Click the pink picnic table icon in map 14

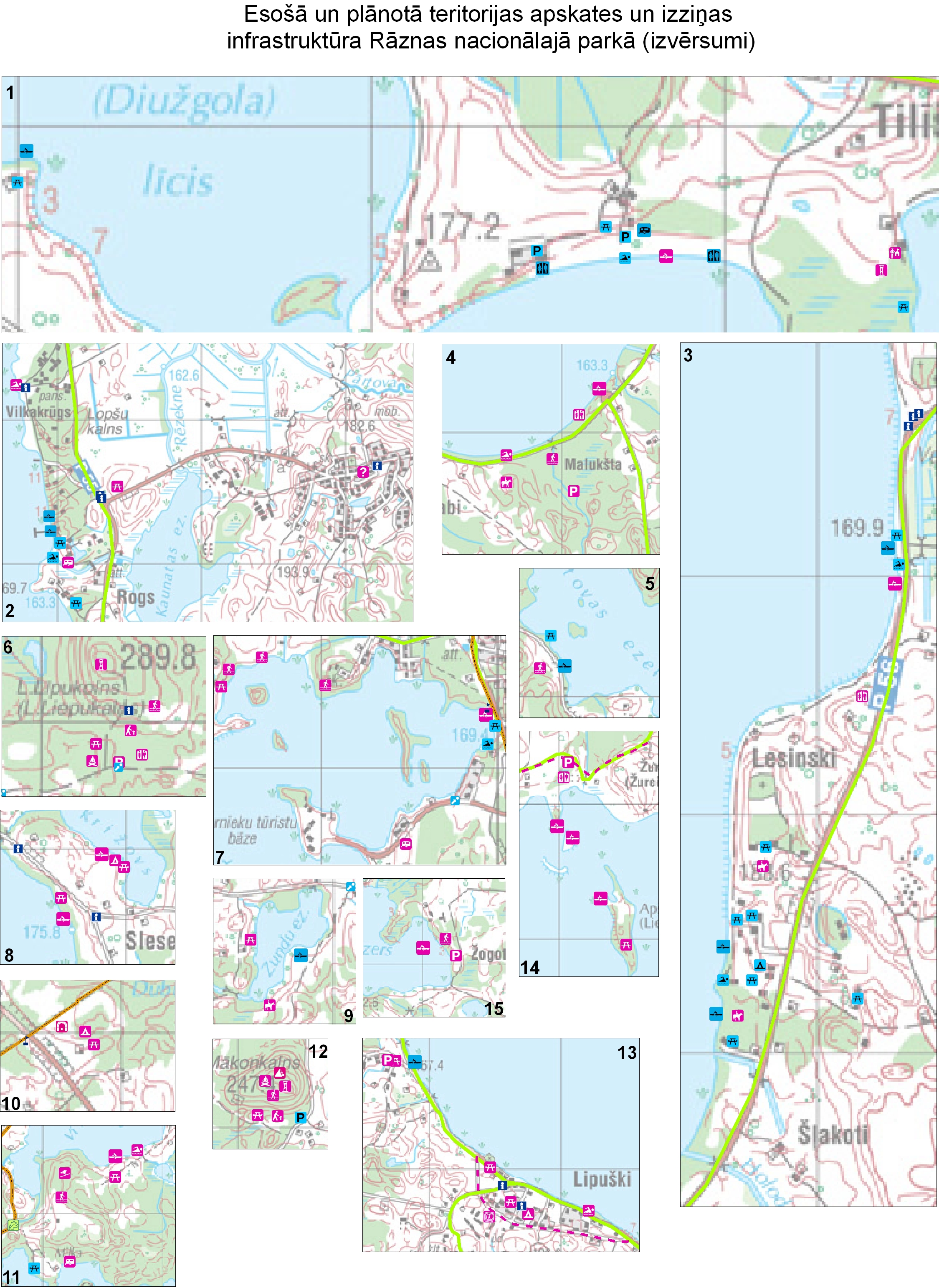click(x=626, y=945)
